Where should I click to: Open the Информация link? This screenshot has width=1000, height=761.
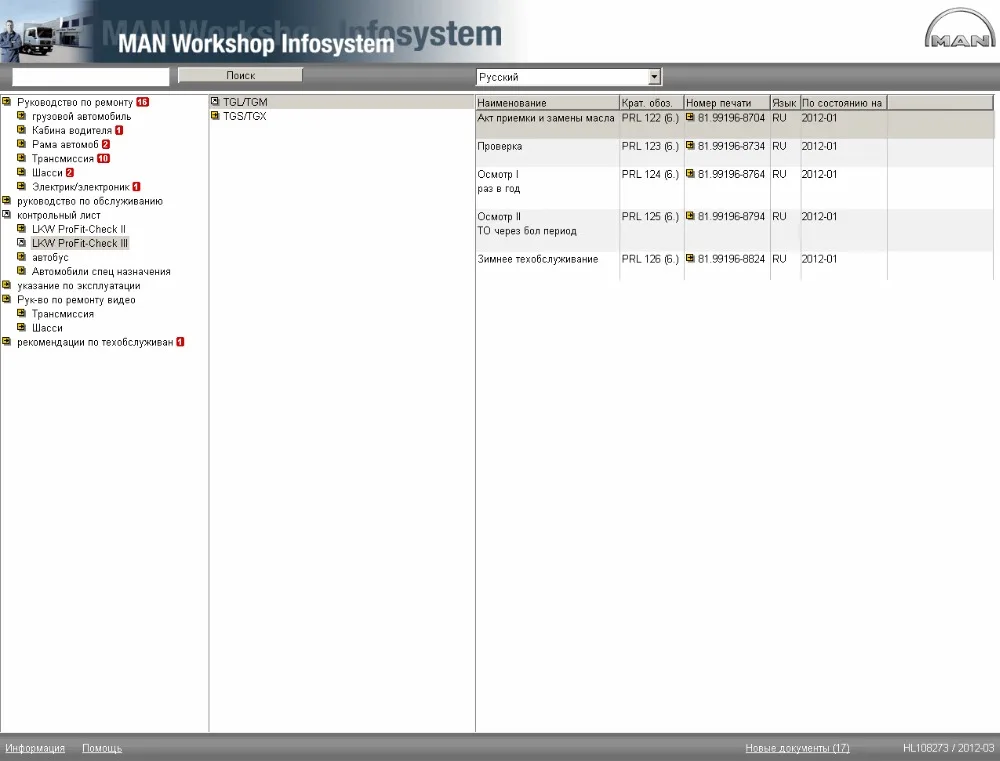(35, 748)
